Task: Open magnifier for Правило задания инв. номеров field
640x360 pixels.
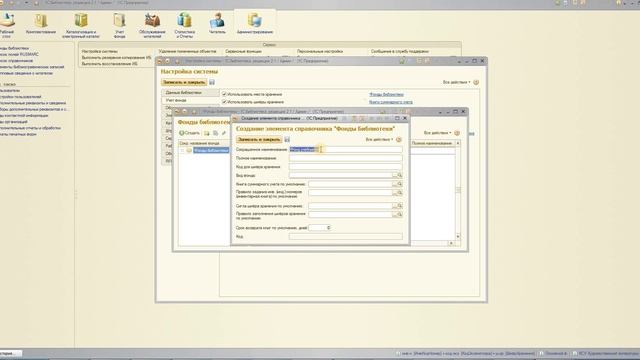Action: pyautogui.click(x=400, y=193)
